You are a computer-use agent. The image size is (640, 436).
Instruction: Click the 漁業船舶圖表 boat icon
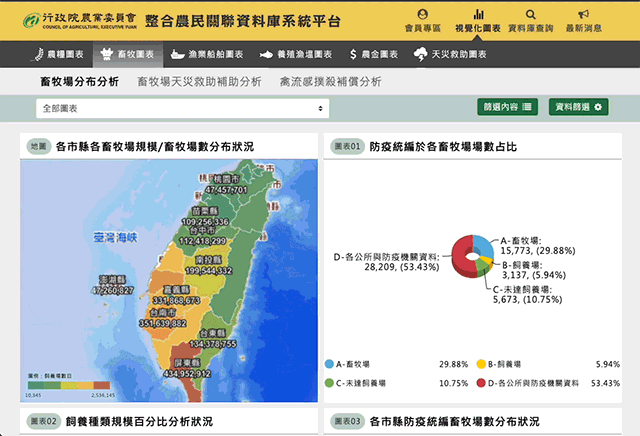178,54
